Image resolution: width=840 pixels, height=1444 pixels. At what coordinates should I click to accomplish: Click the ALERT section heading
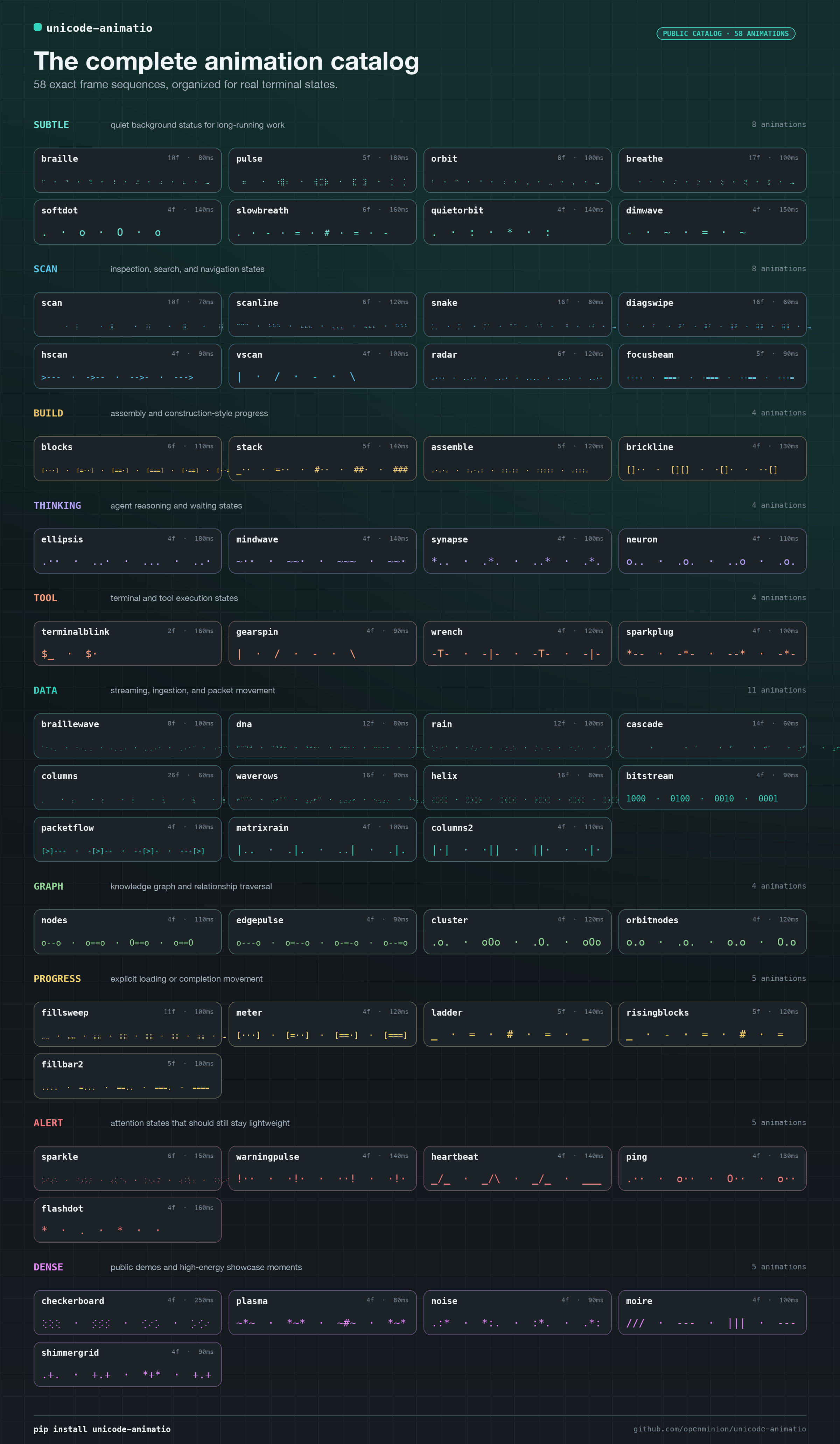[48, 1123]
